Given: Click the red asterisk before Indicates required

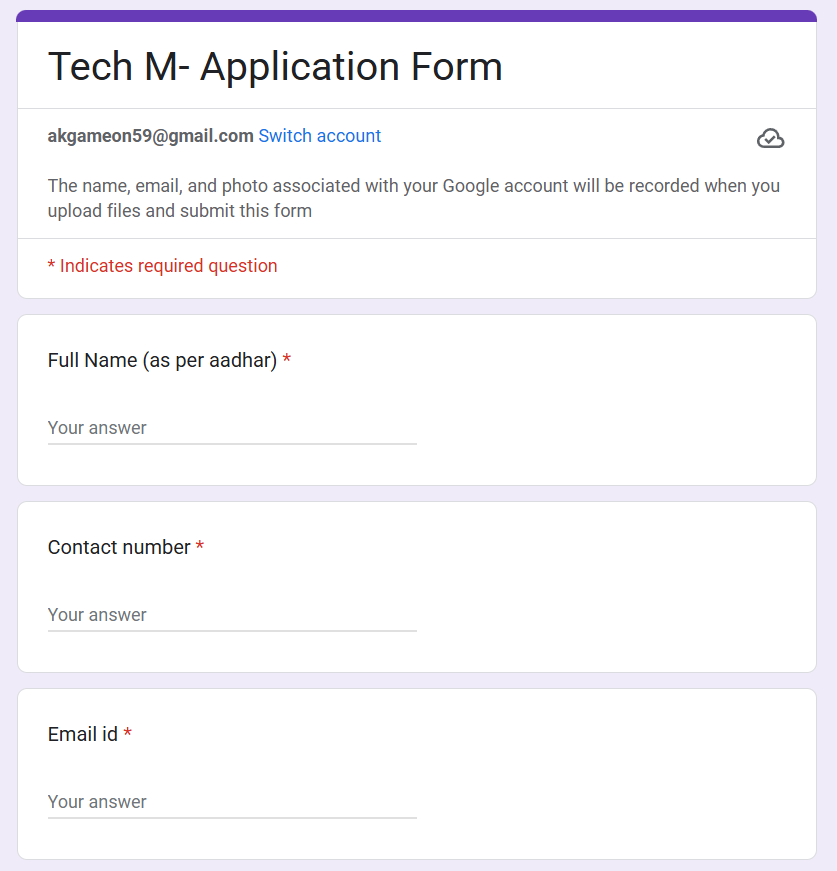Looking at the screenshot, I should click(51, 266).
